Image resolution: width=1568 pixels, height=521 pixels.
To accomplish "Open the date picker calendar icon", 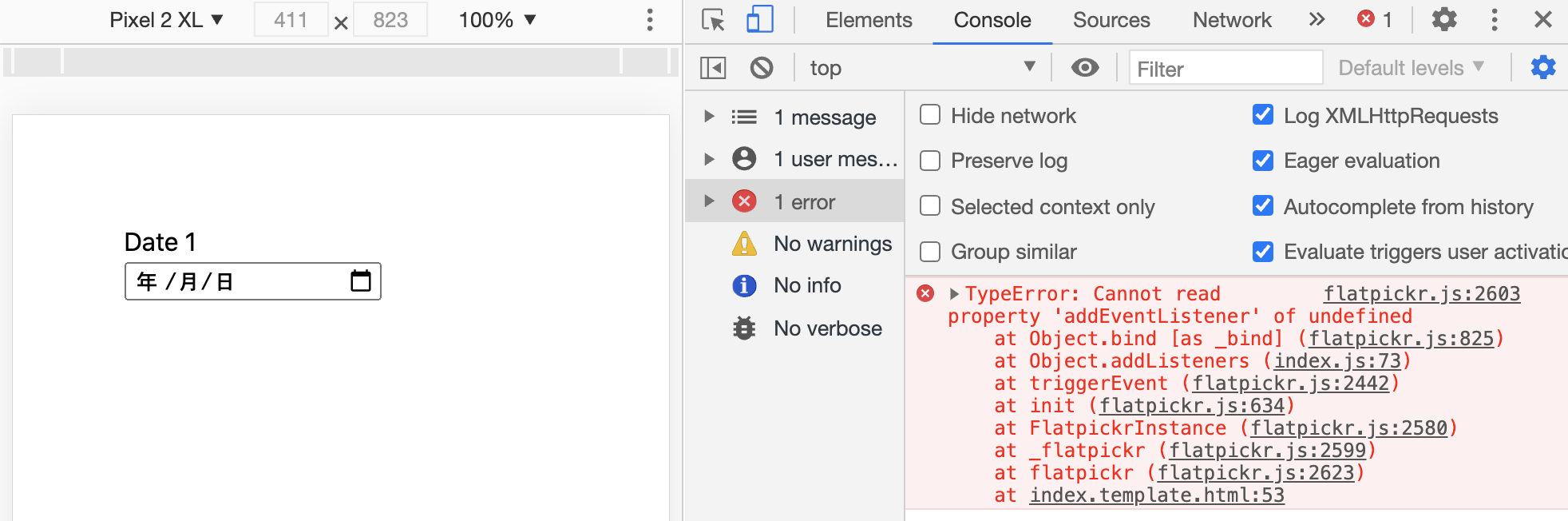I will [361, 280].
